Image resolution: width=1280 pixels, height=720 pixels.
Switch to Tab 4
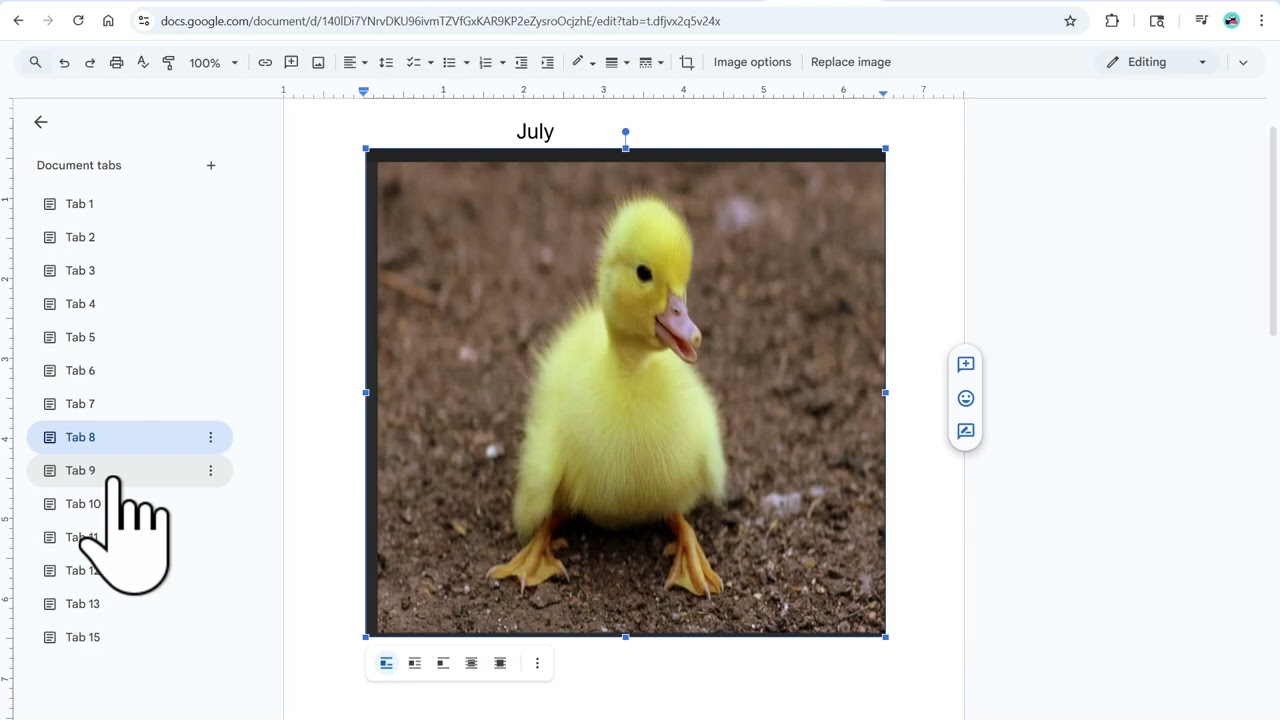pos(130,304)
